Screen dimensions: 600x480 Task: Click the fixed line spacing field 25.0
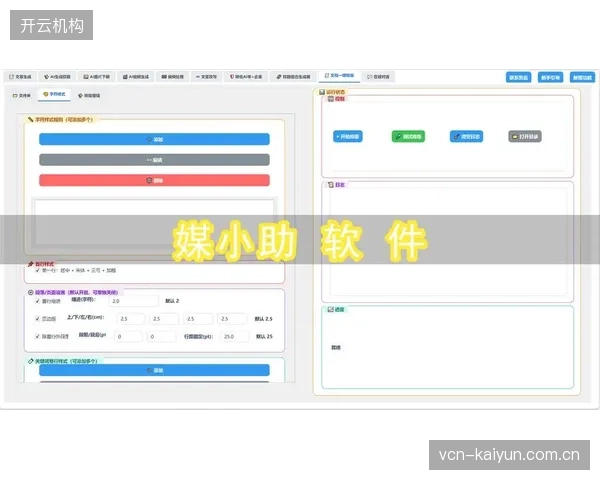point(235,336)
